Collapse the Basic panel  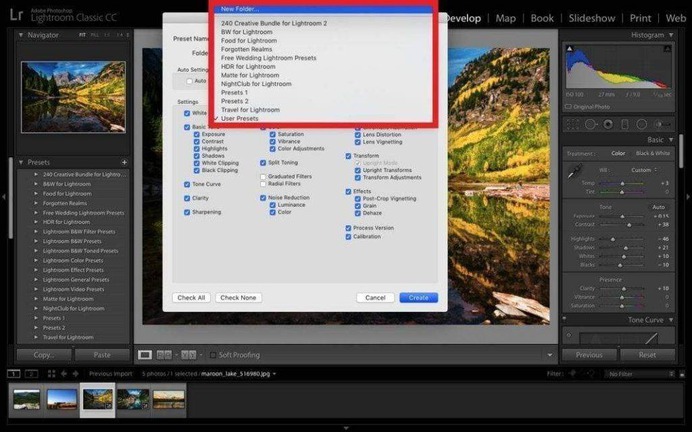click(x=671, y=140)
